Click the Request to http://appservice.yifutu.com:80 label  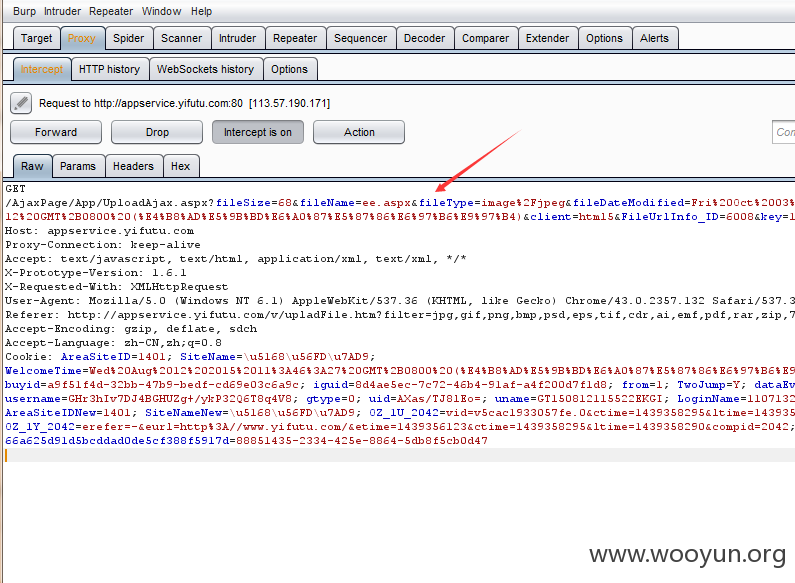[185, 103]
